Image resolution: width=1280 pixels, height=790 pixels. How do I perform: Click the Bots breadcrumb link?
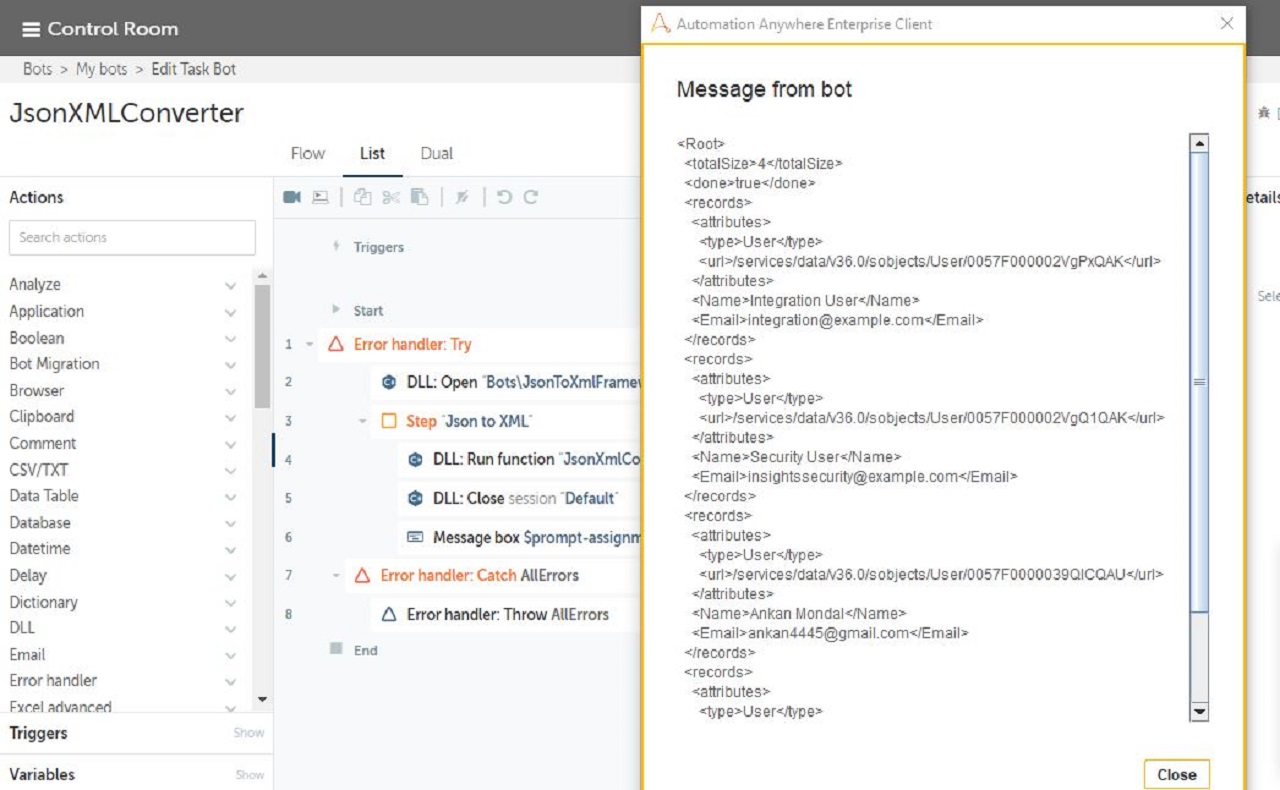(x=37, y=69)
